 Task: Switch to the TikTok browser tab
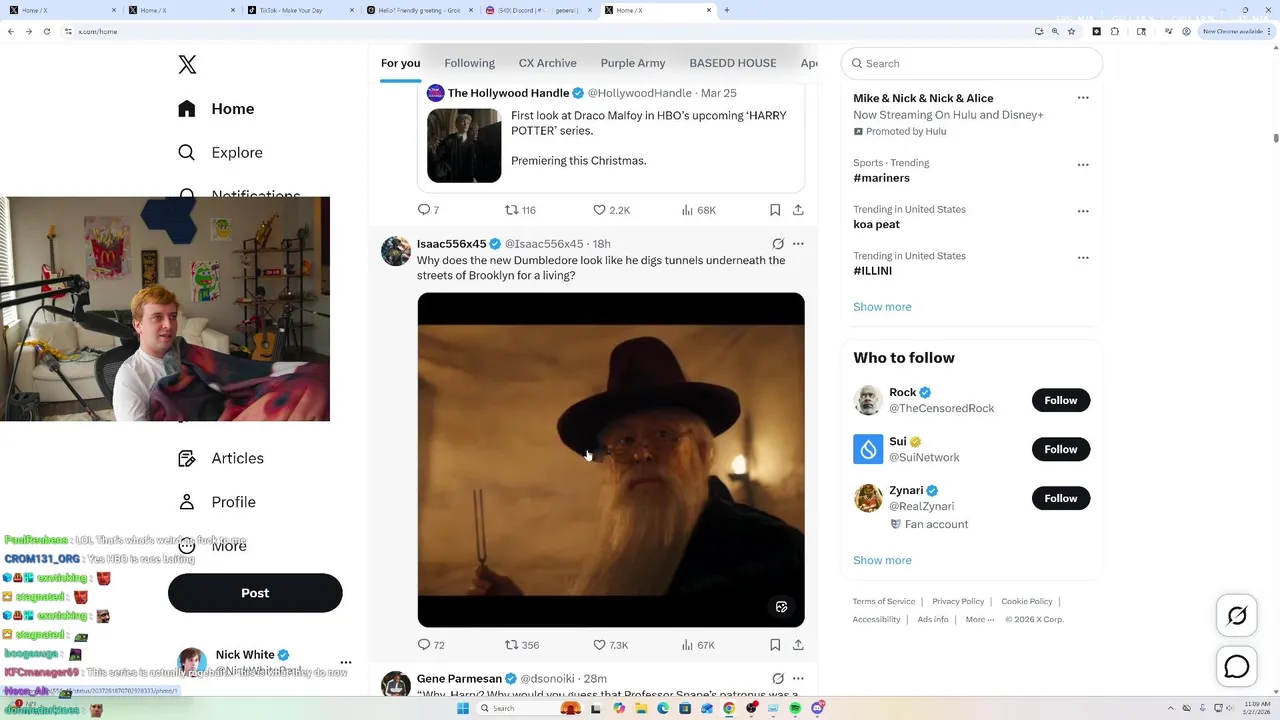(x=299, y=10)
